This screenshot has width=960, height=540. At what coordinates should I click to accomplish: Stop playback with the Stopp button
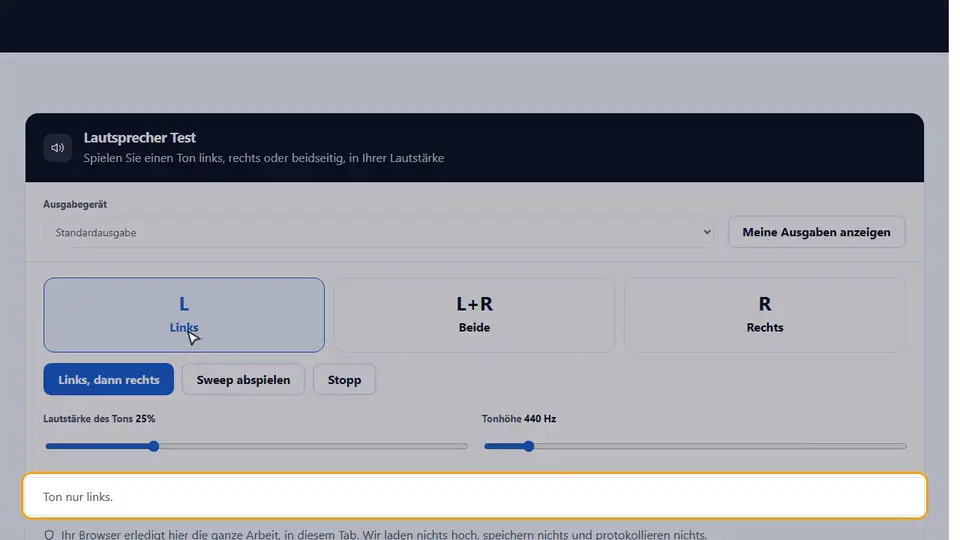click(x=344, y=380)
